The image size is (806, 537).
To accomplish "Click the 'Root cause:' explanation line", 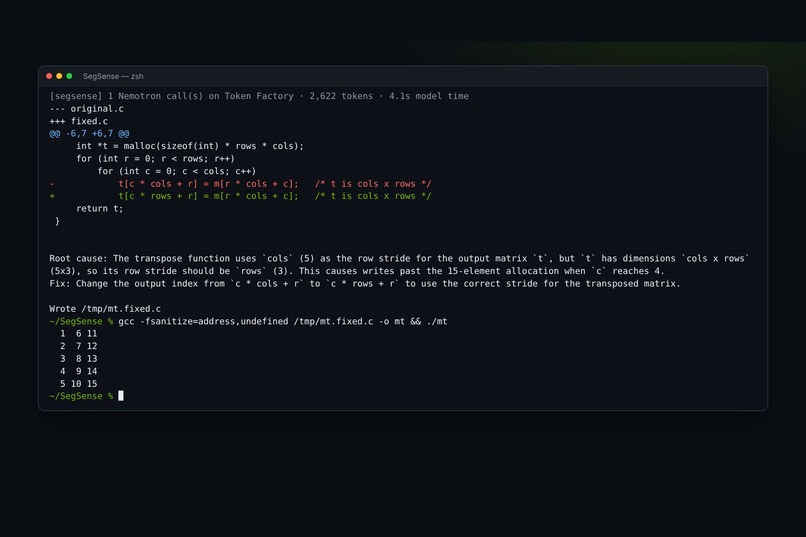I will (x=399, y=258).
